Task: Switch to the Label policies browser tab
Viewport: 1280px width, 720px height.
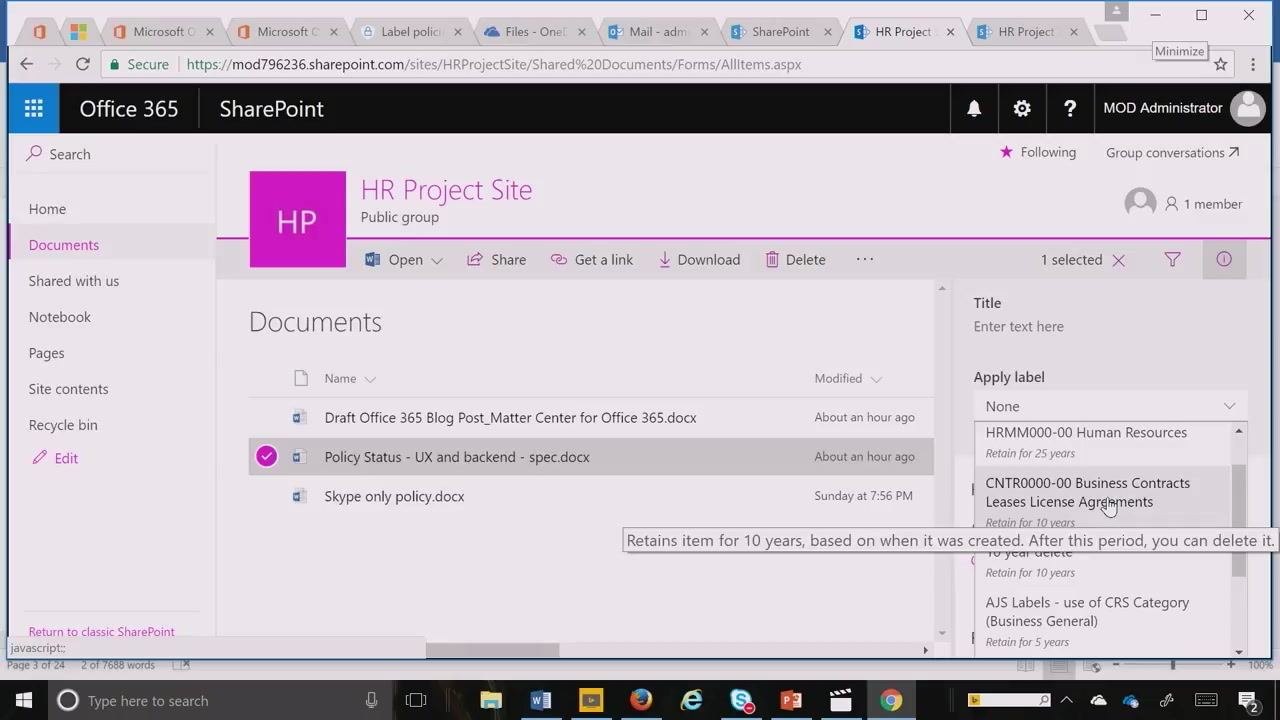Action: pos(410,32)
